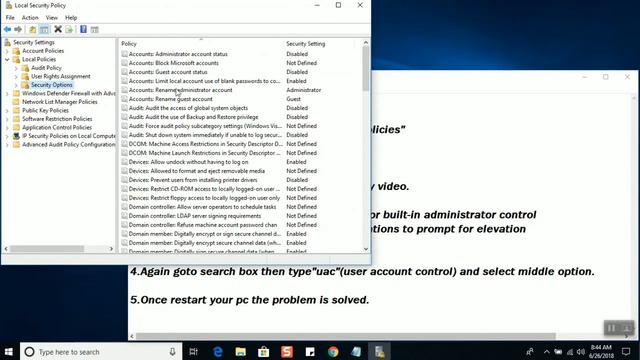The image size is (640, 360).
Task: Expand the Software Restriction Policies node arrow
Action: coord(7,119)
